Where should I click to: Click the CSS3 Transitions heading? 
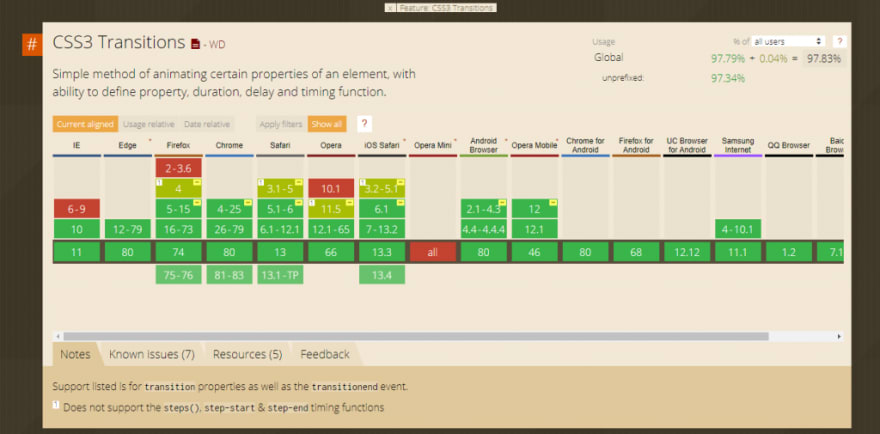point(118,43)
